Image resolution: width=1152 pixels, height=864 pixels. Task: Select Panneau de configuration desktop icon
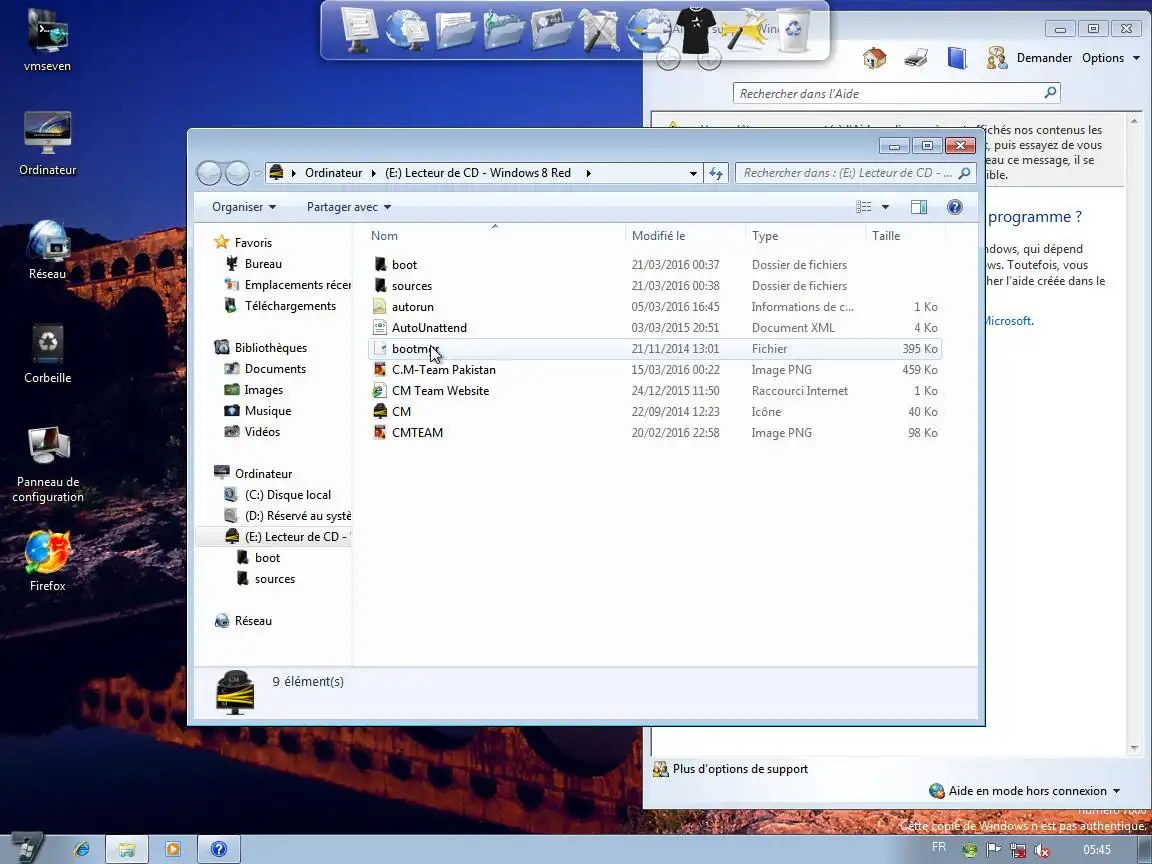[48, 464]
